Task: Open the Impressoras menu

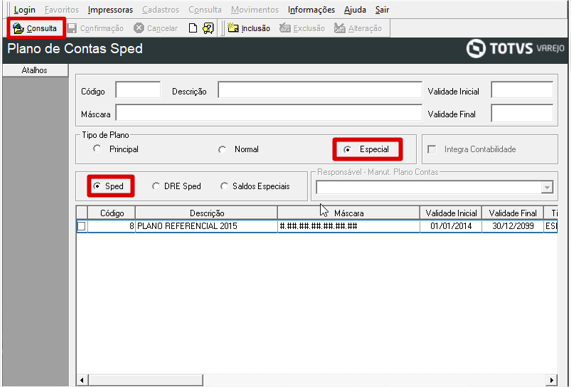Action: click(110, 10)
